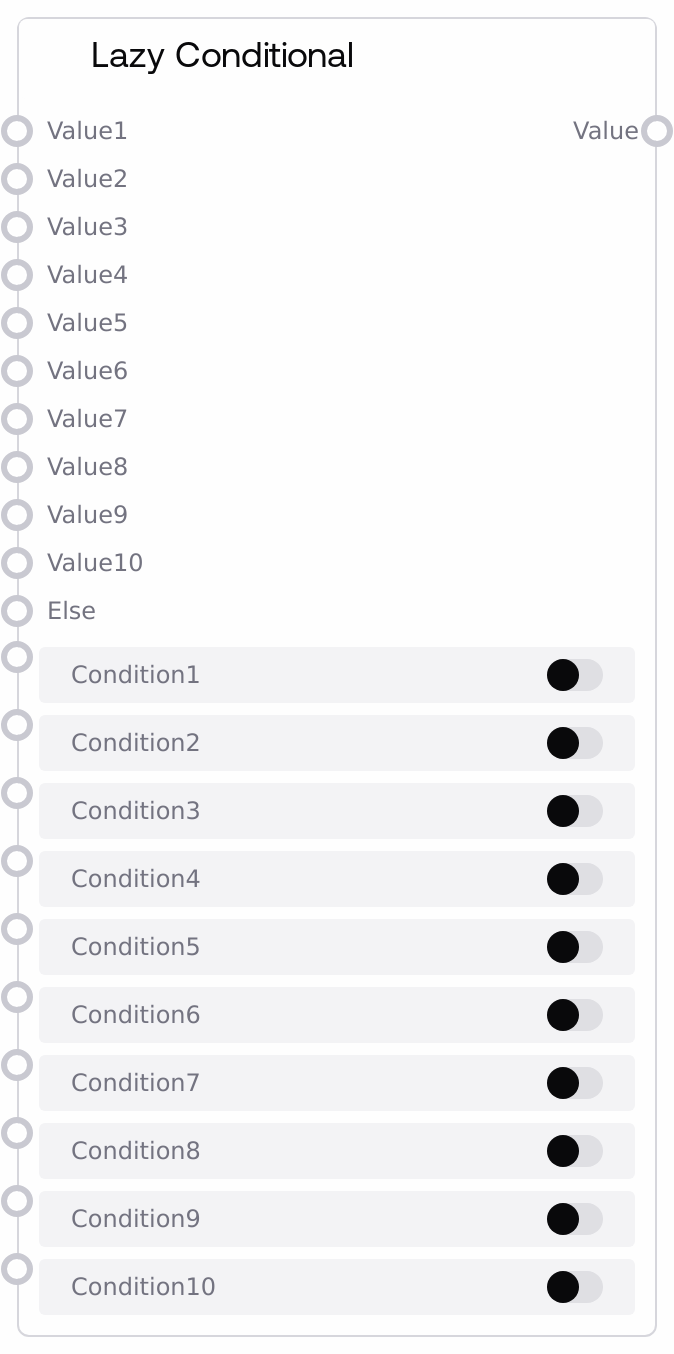Enable the Condition2 toggle

pyautogui.click(x=574, y=743)
